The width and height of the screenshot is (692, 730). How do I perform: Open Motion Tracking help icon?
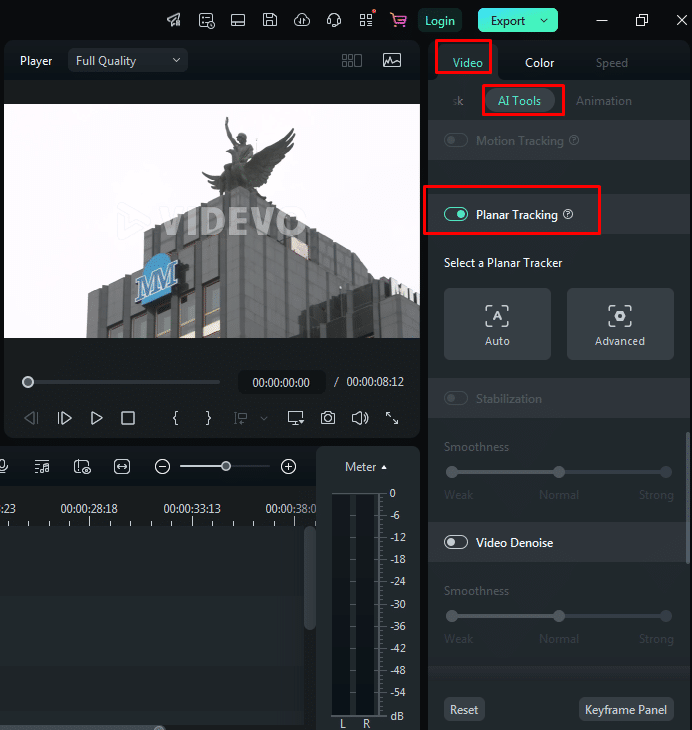[x=574, y=140]
